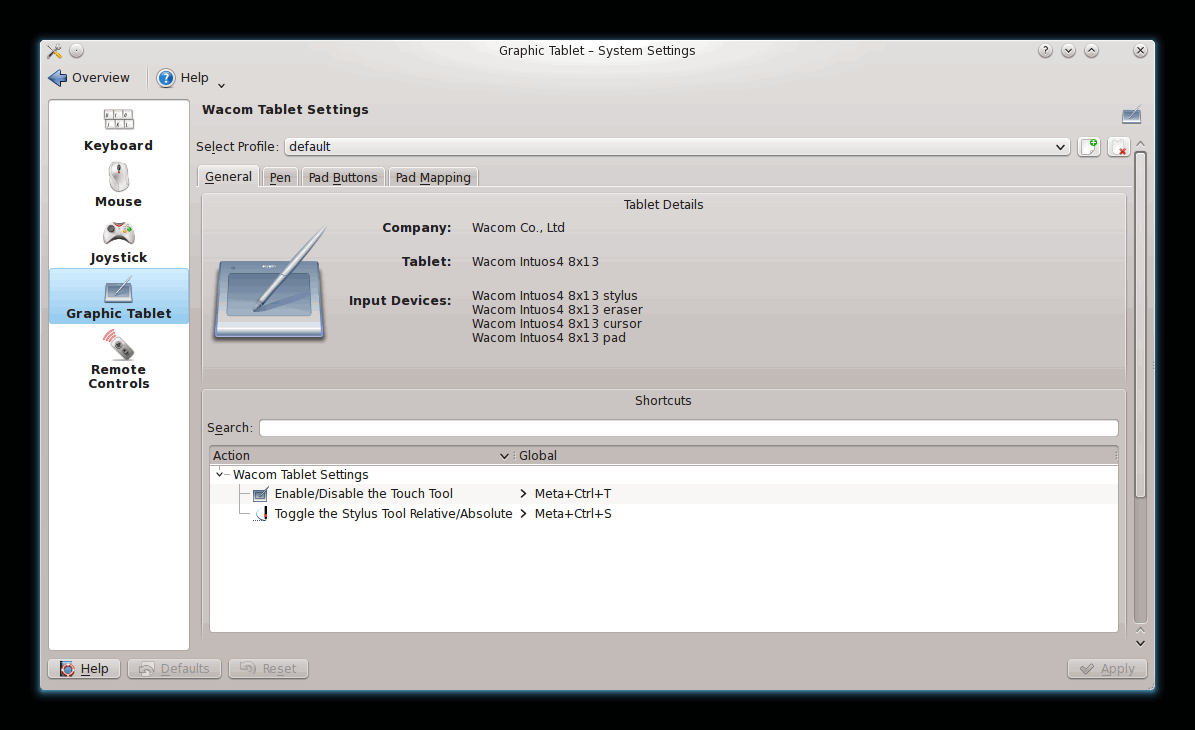
Task: Click the tablet icon next to Wacom Tablet Settings
Action: tap(1131, 115)
